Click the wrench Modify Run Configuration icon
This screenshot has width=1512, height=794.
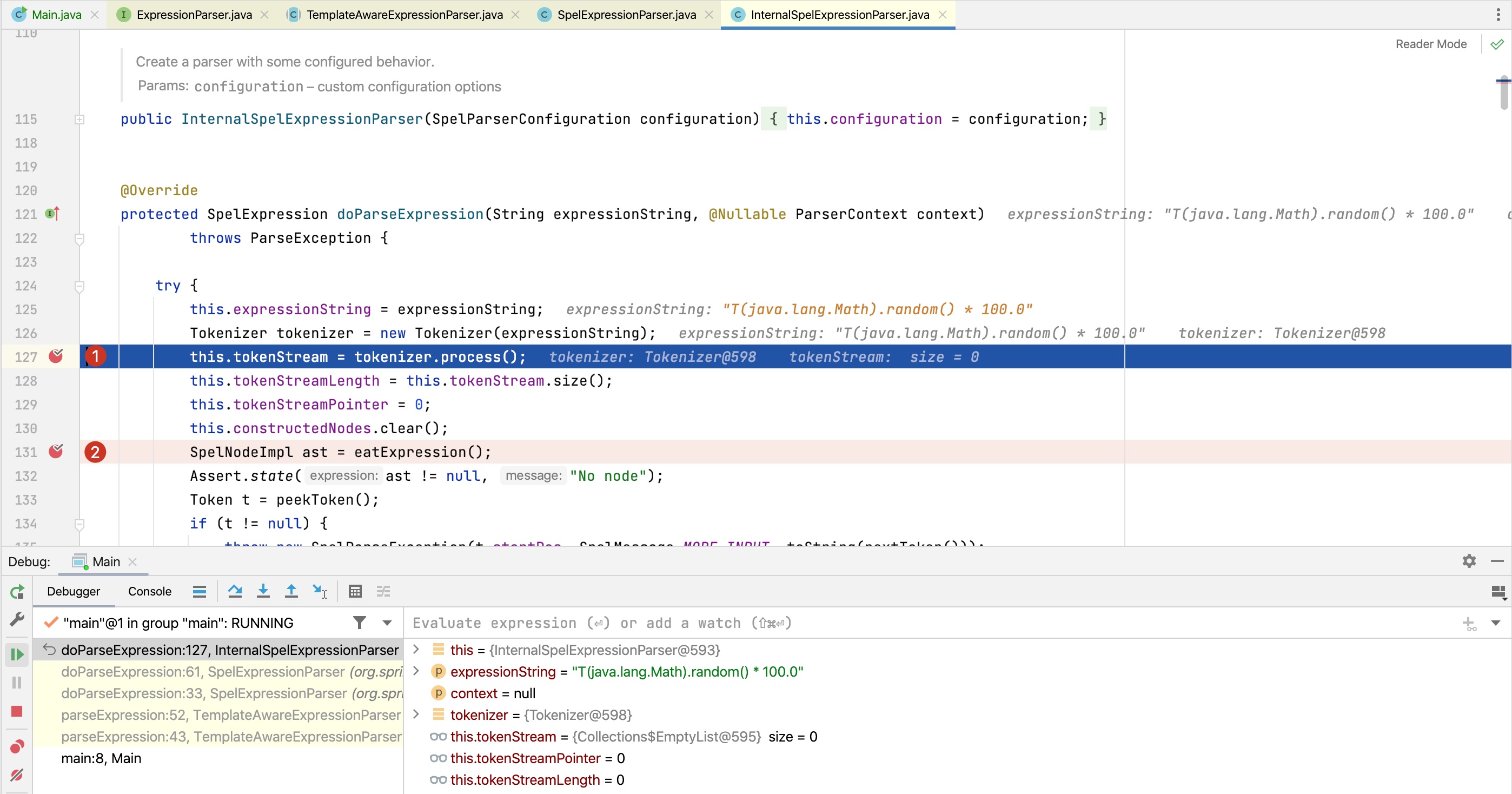click(x=17, y=620)
